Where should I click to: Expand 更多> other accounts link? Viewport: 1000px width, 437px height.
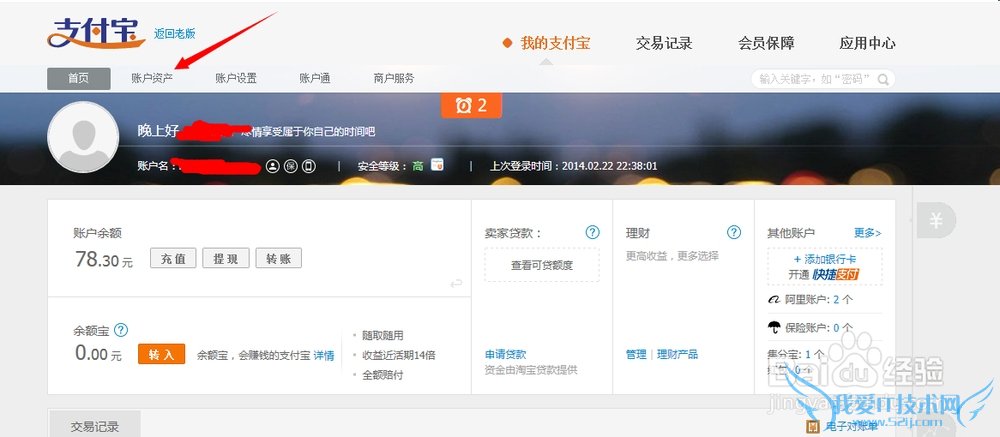868,233
